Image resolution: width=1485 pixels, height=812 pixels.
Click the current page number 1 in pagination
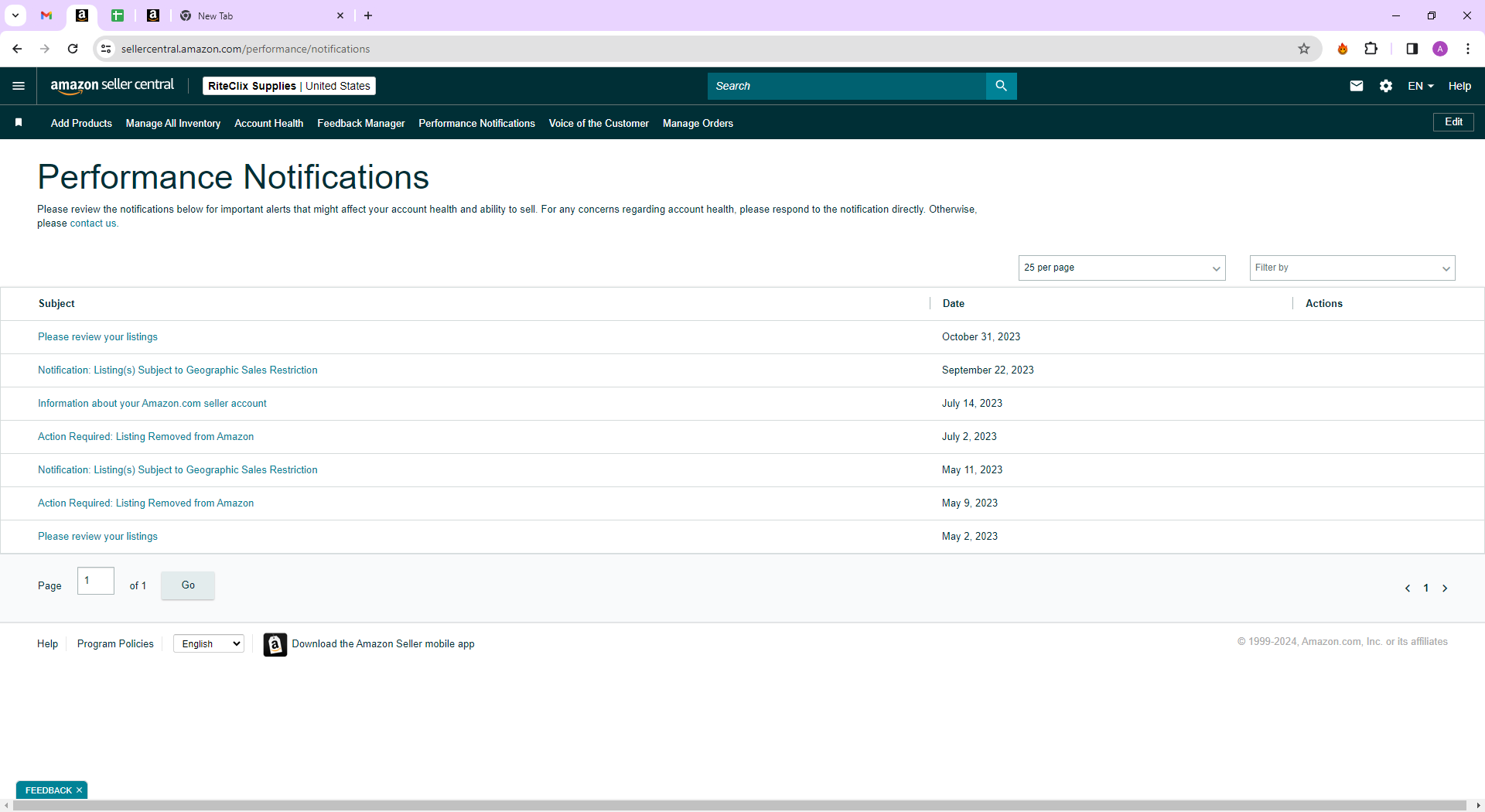1426,589
